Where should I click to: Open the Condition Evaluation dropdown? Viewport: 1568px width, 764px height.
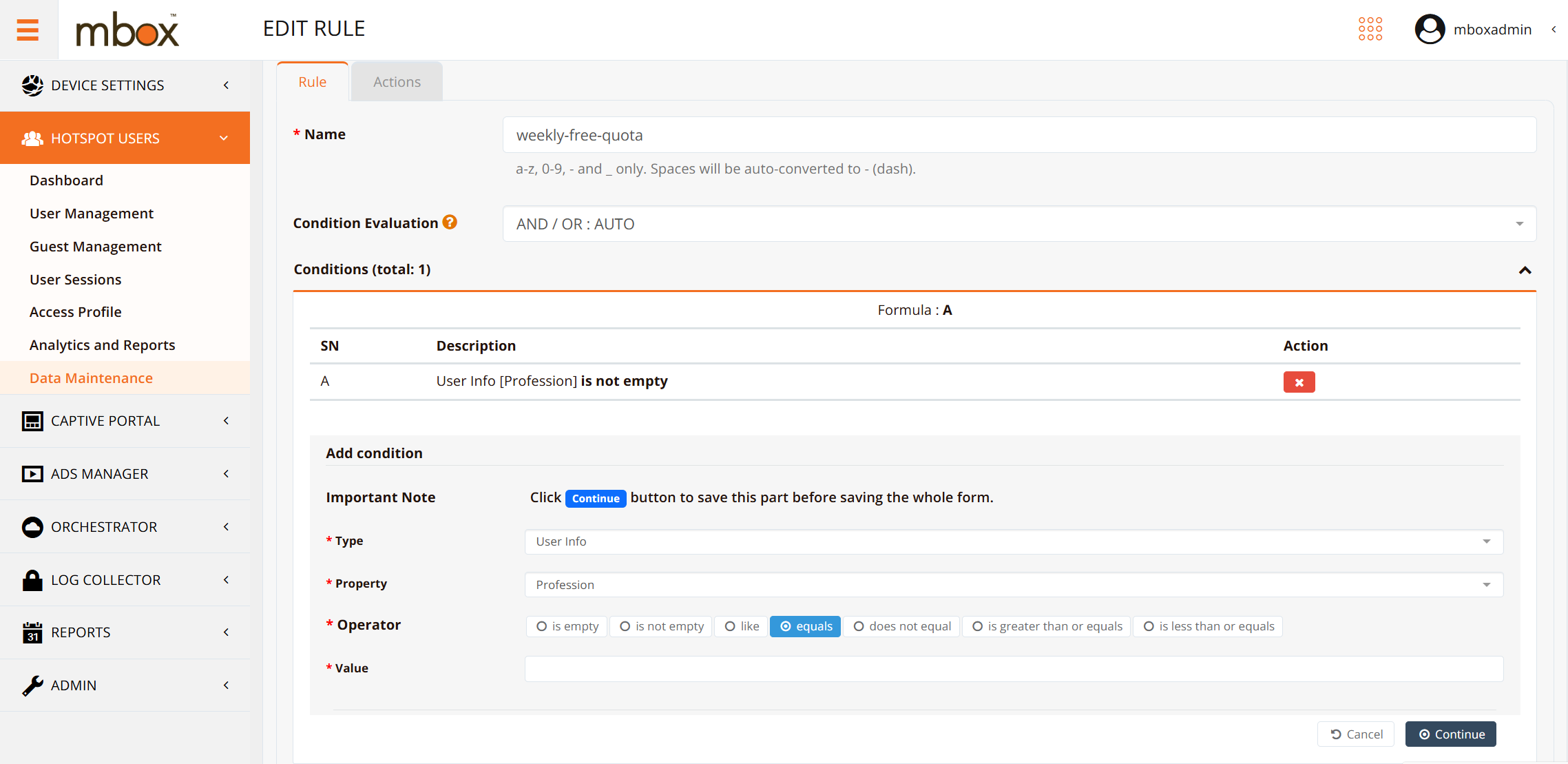point(1019,224)
